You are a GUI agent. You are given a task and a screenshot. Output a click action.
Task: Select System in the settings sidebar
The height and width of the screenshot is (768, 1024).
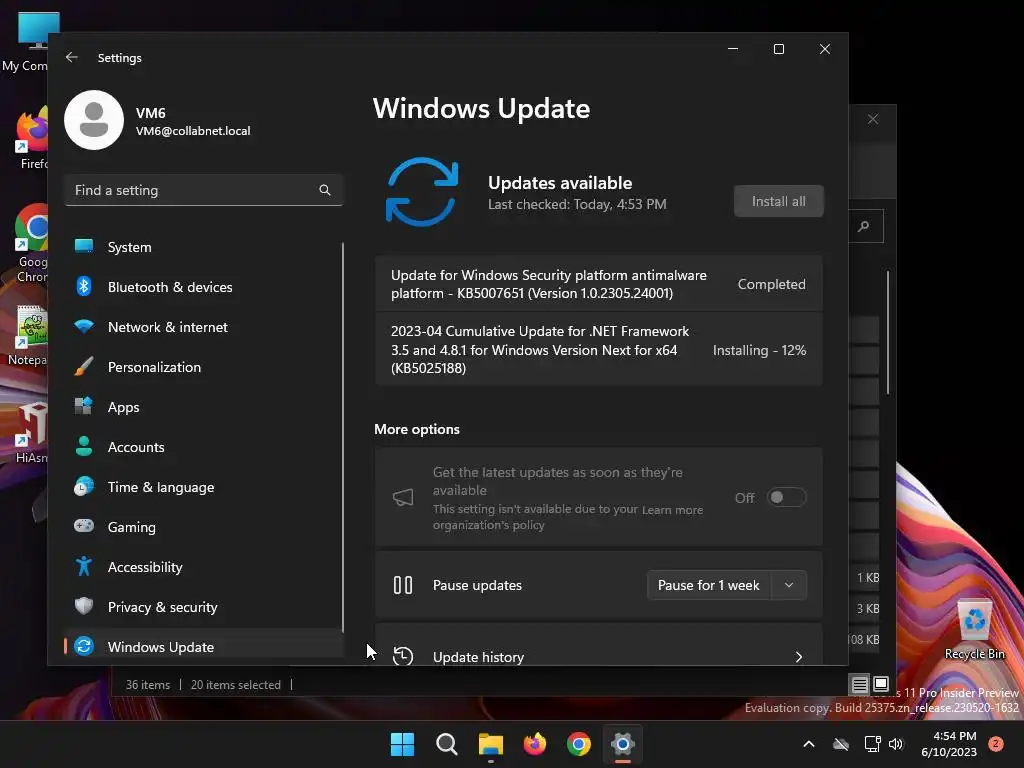pyautogui.click(x=204, y=247)
